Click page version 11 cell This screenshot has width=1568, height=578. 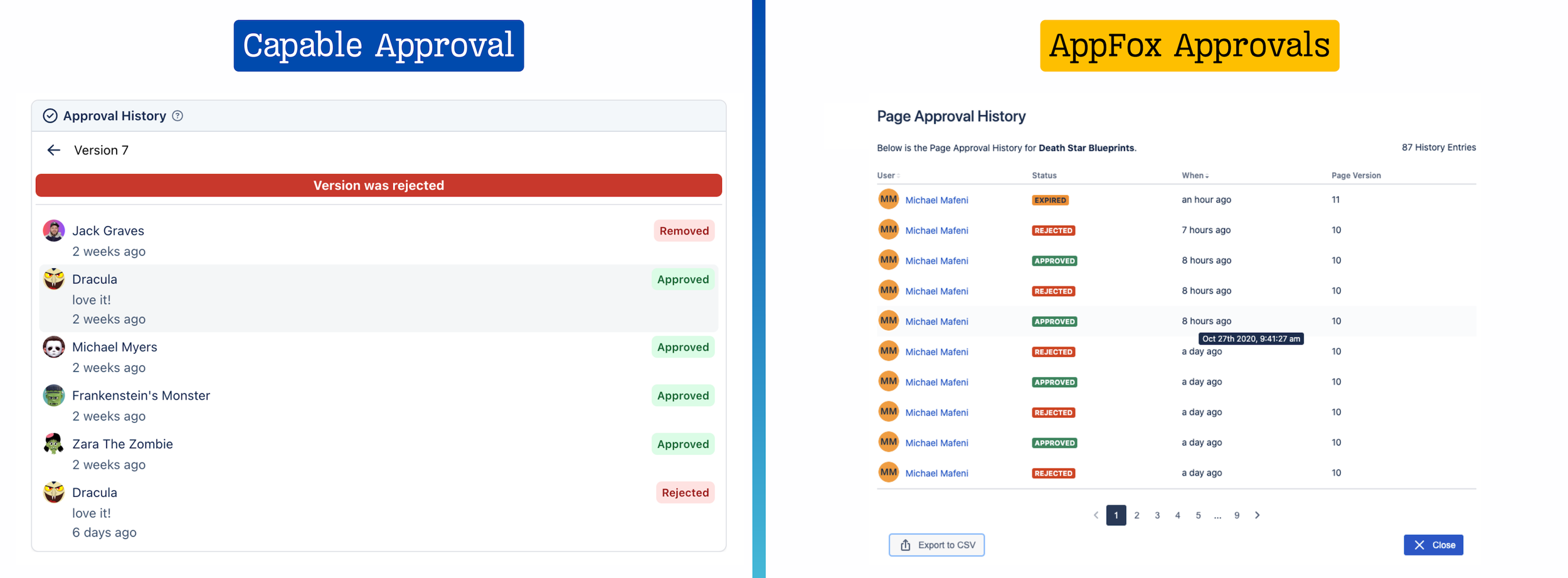(x=1336, y=200)
